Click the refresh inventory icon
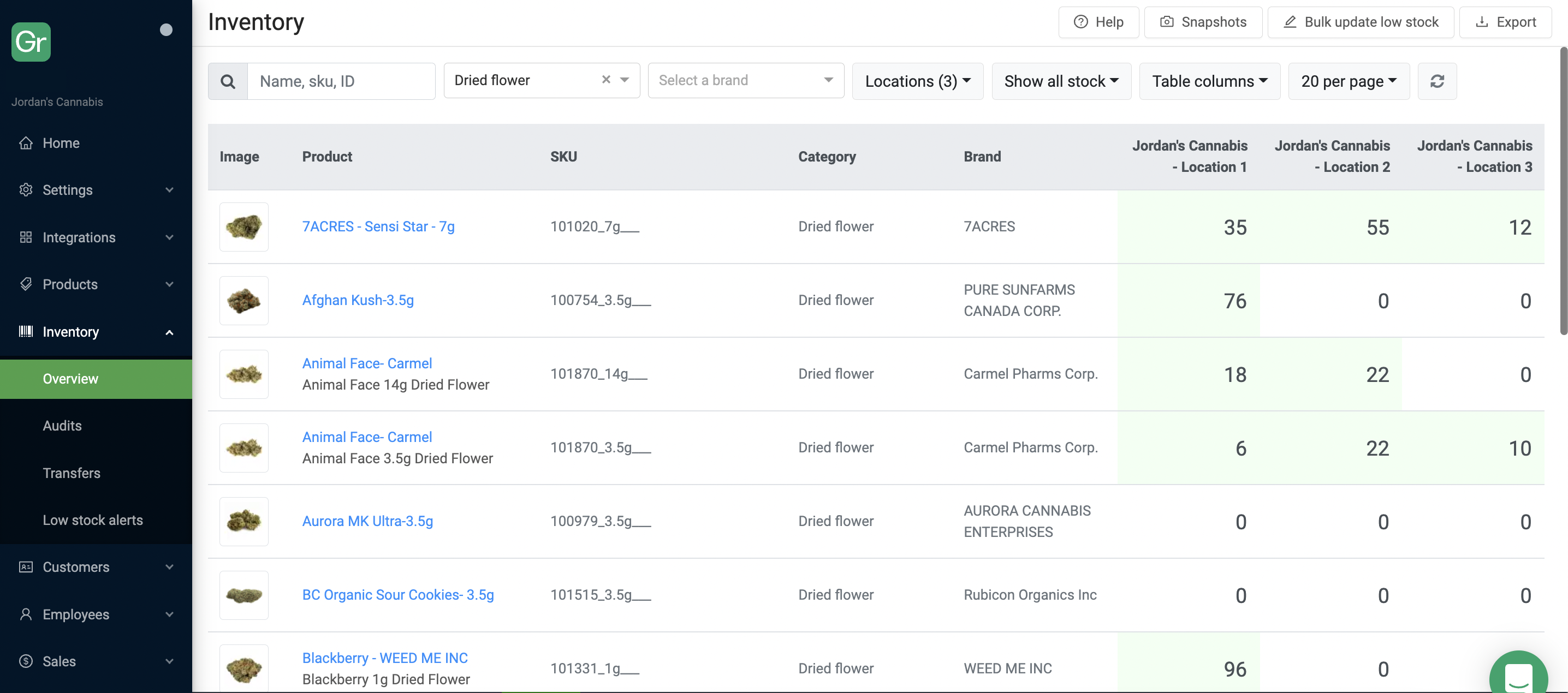Image resolution: width=1568 pixels, height=693 pixels. 1437,81
